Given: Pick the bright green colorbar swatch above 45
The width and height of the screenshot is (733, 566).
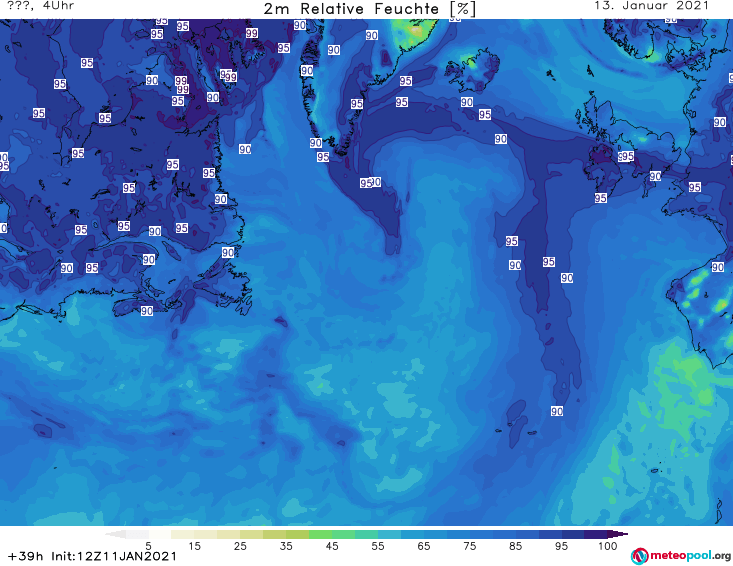Looking at the screenshot, I should coord(320,534).
